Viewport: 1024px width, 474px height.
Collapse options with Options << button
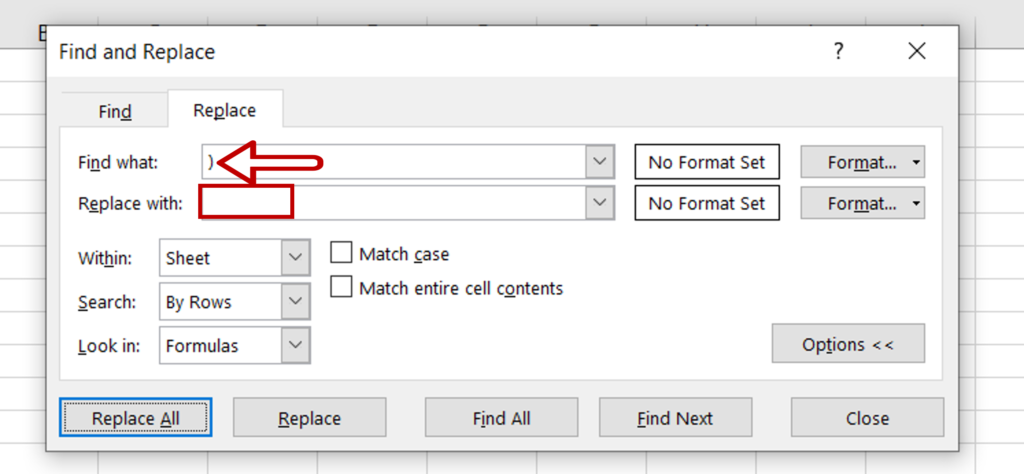point(848,344)
